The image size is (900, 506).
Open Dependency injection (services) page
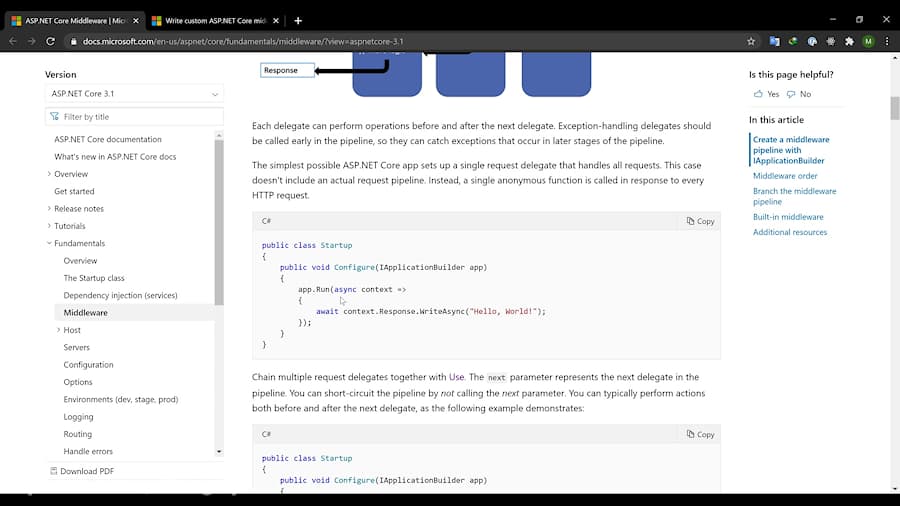120,295
